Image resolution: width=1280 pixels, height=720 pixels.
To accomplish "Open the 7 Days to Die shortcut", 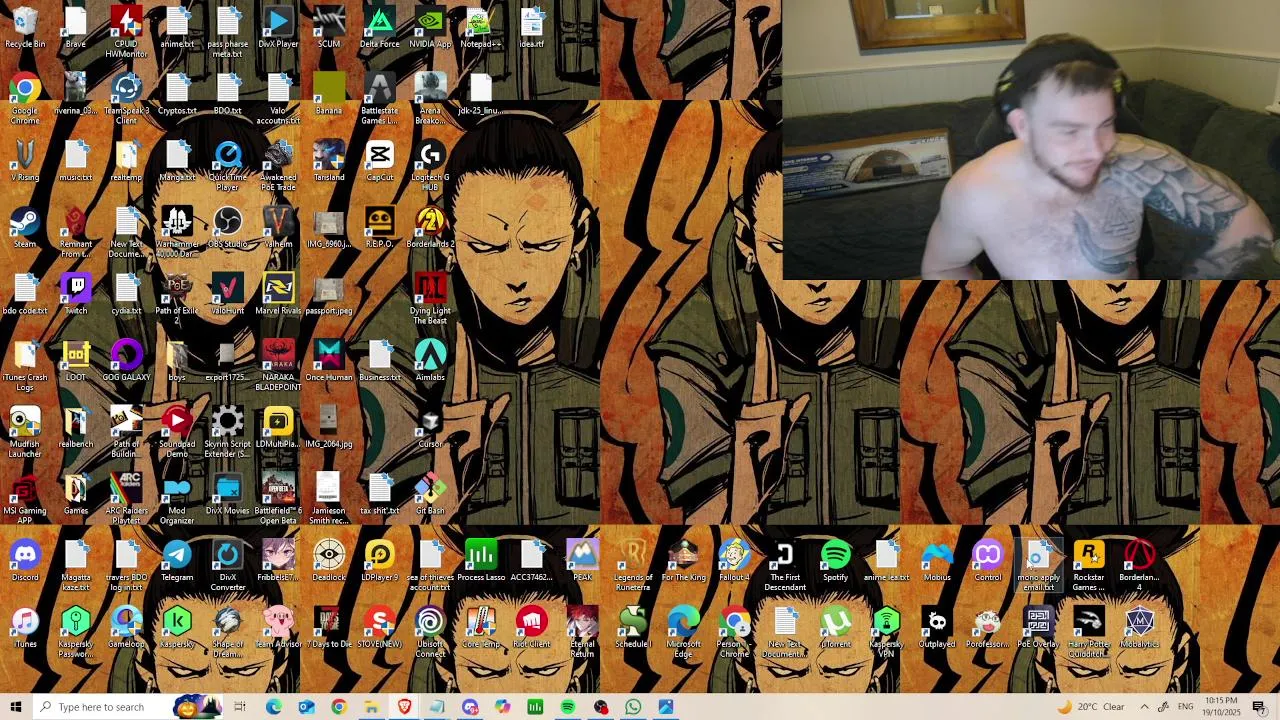I will pyautogui.click(x=329, y=627).
